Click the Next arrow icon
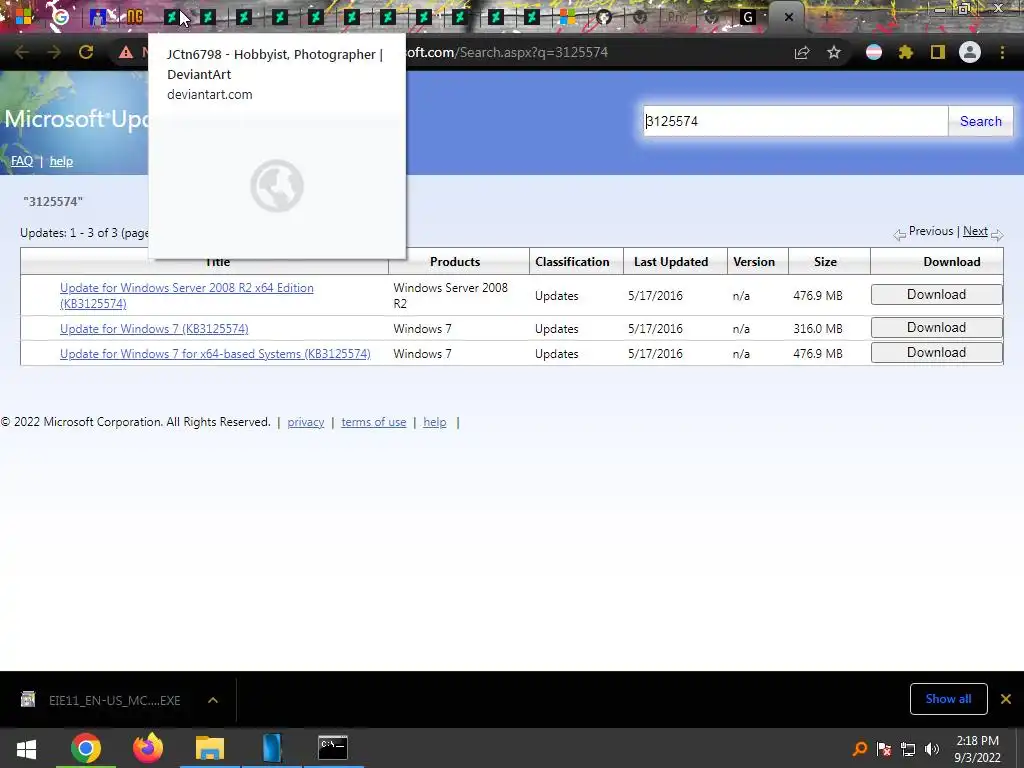 (997, 234)
